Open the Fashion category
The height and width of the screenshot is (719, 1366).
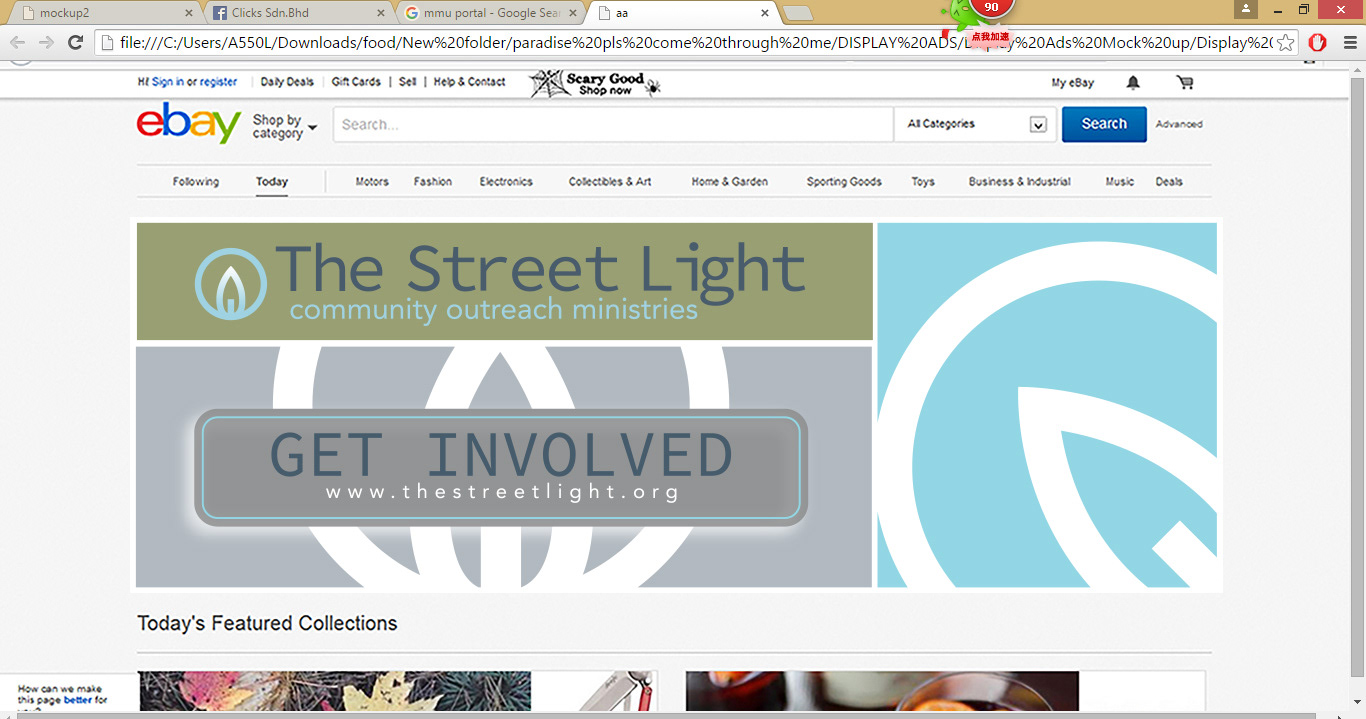[x=433, y=181]
